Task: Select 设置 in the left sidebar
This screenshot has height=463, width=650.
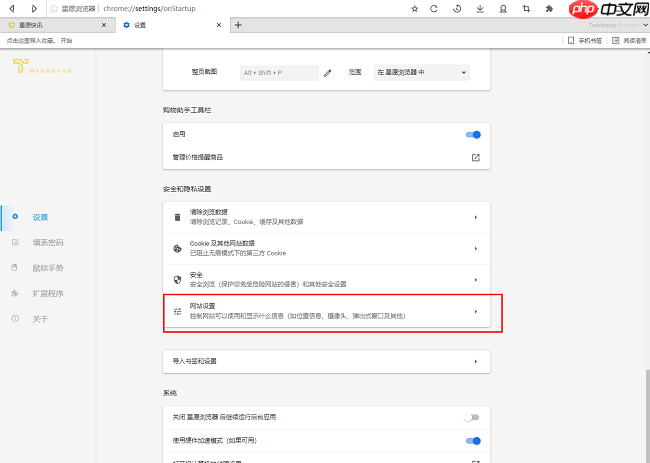Action: point(40,217)
